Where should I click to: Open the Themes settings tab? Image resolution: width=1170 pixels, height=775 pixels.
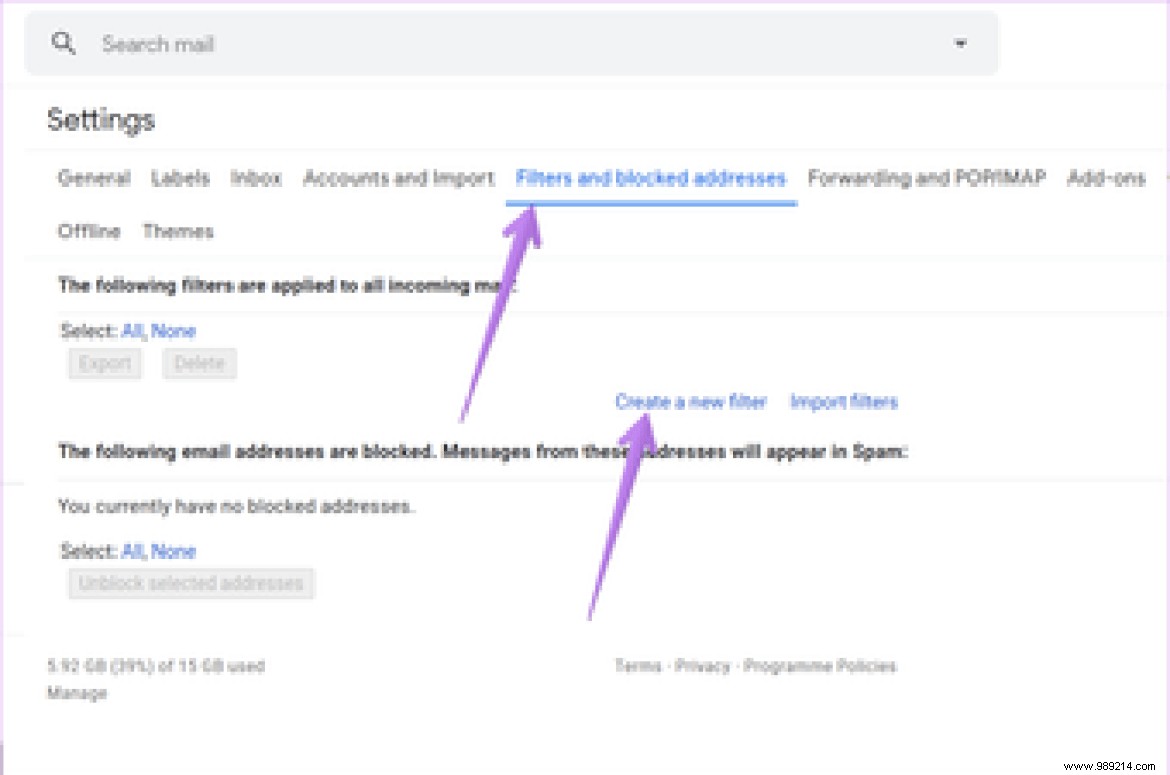179,230
